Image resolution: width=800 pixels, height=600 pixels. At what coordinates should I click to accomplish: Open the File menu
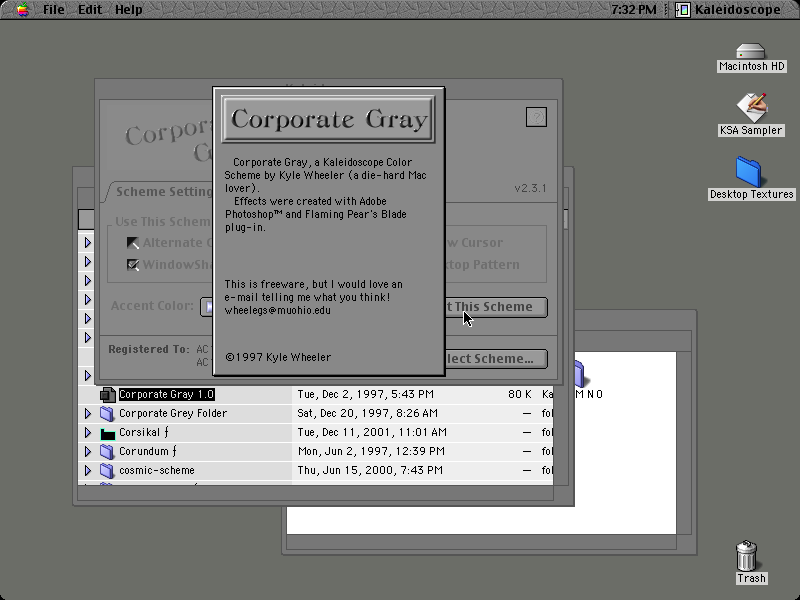pyautogui.click(x=54, y=10)
